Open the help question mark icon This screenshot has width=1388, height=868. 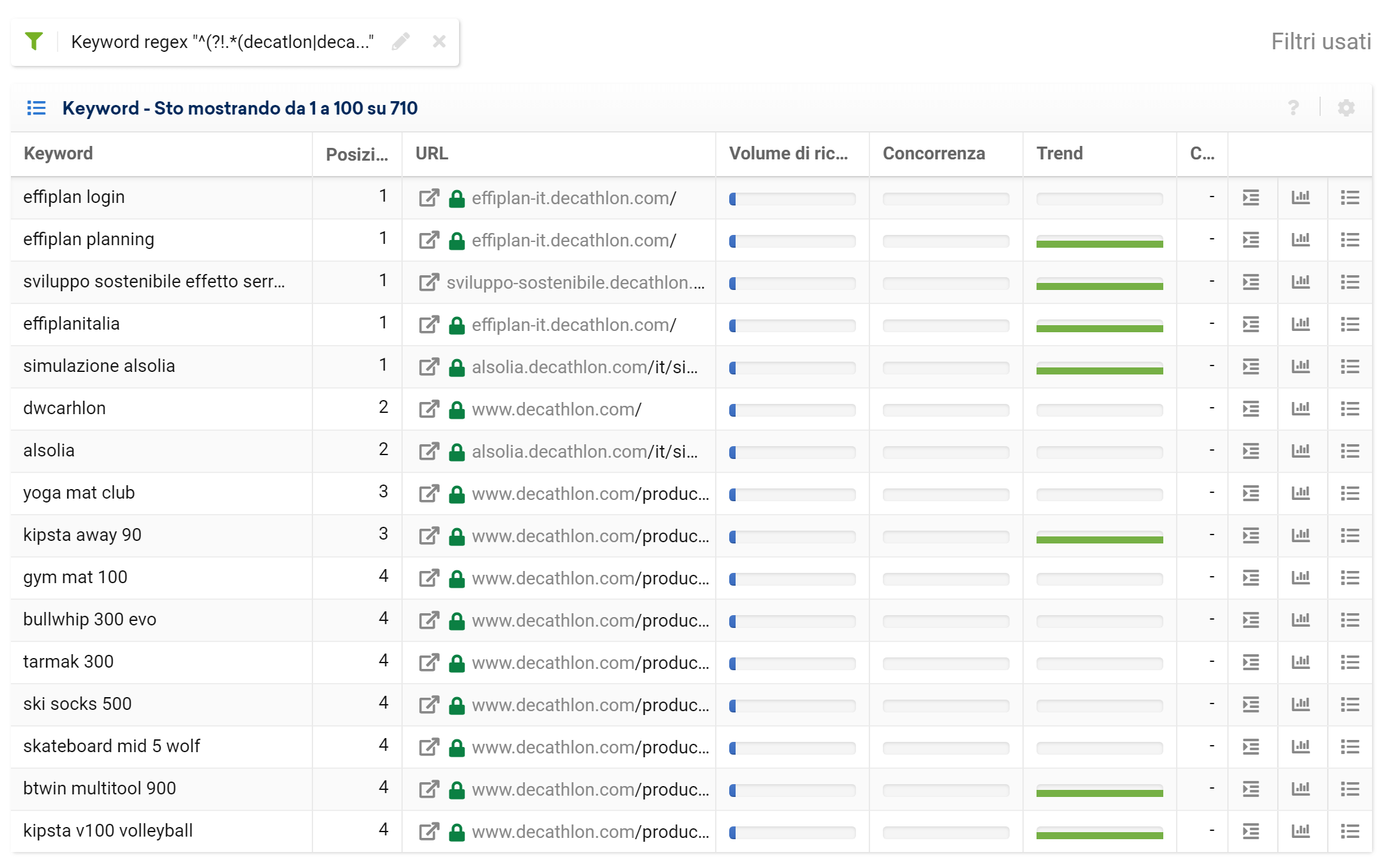pos(1293,108)
